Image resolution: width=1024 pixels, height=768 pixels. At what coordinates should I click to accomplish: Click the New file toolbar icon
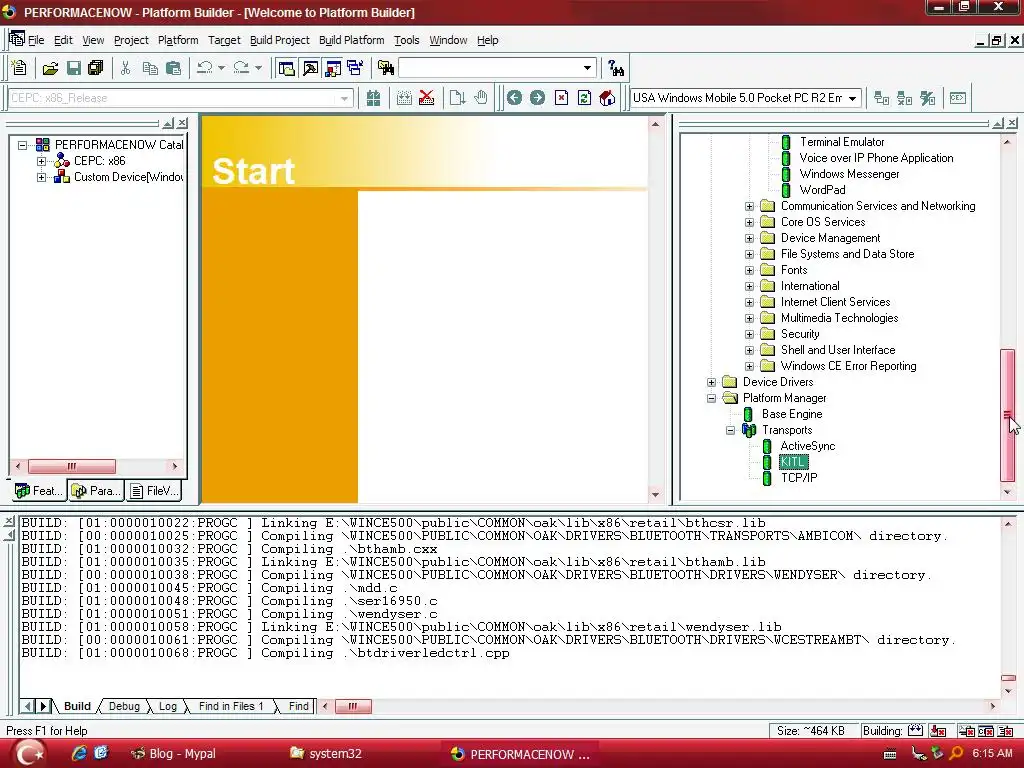[x=19, y=68]
